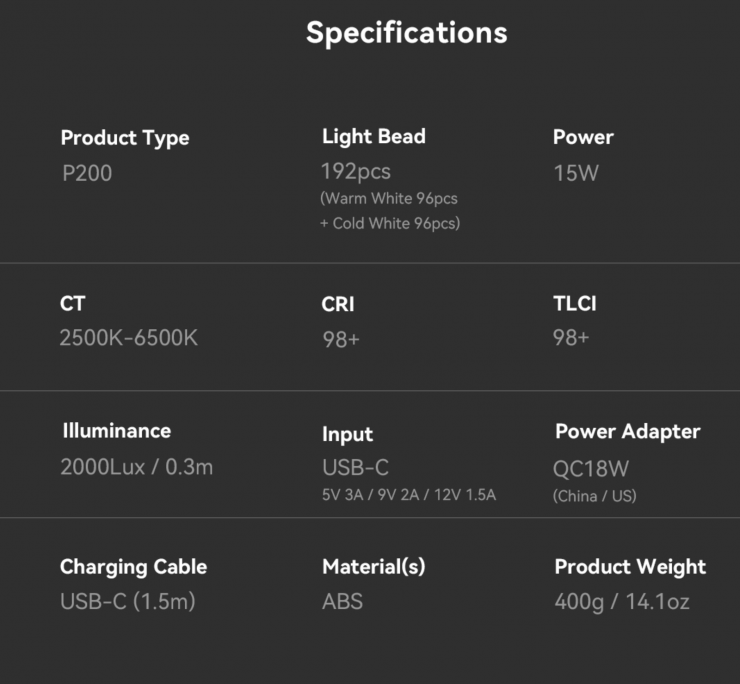Click the 2500K-6500K color temperature value
The height and width of the screenshot is (684, 740).
coord(129,338)
